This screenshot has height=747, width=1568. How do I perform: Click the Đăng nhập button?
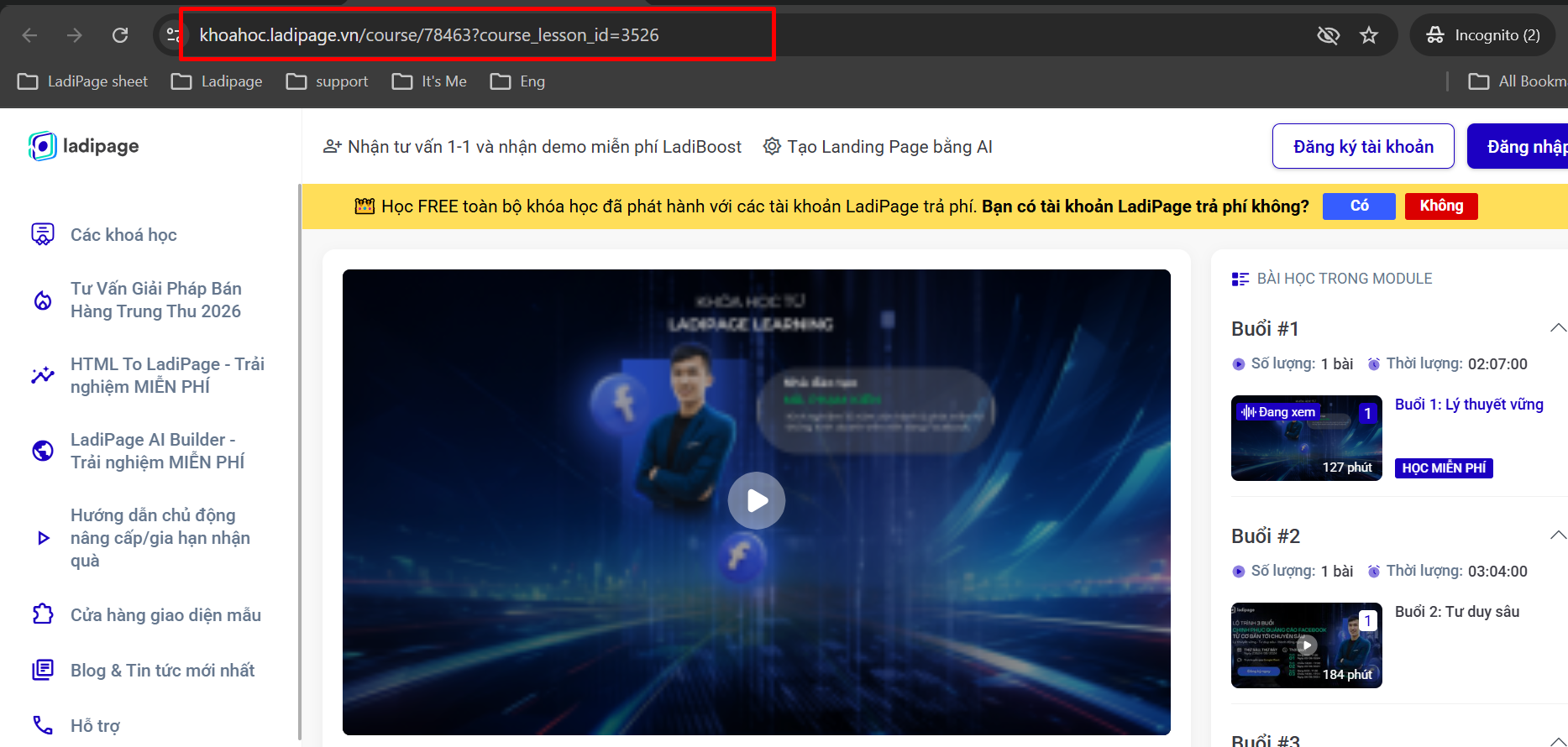1518,147
